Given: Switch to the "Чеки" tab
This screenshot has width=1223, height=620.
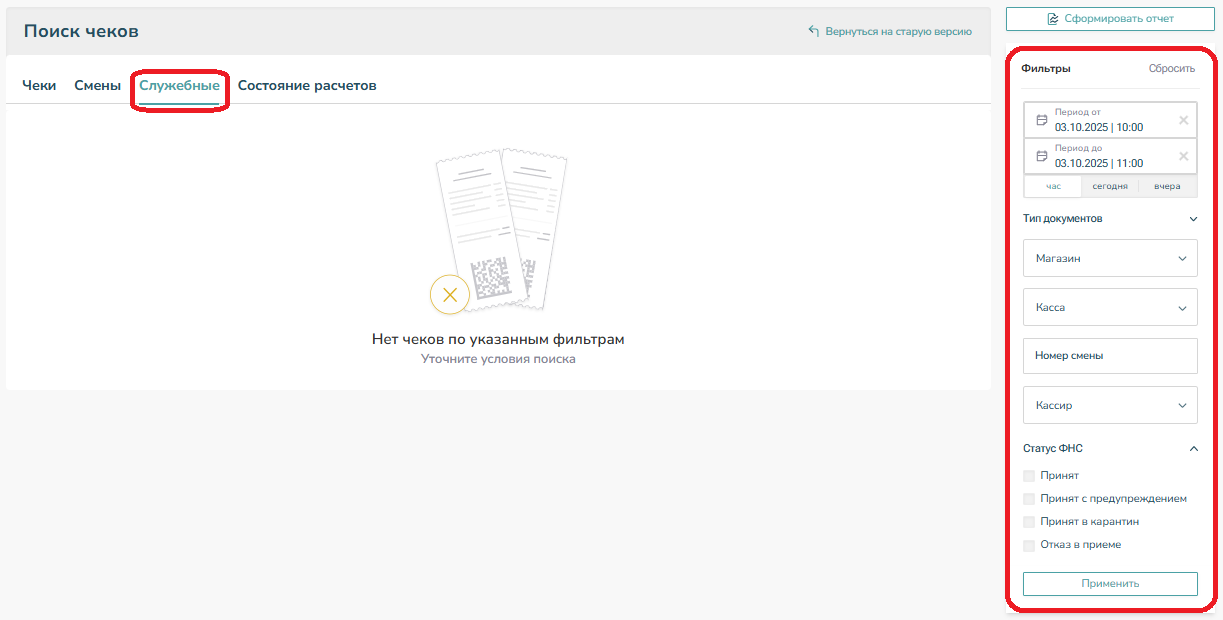Looking at the screenshot, I should point(39,86).
